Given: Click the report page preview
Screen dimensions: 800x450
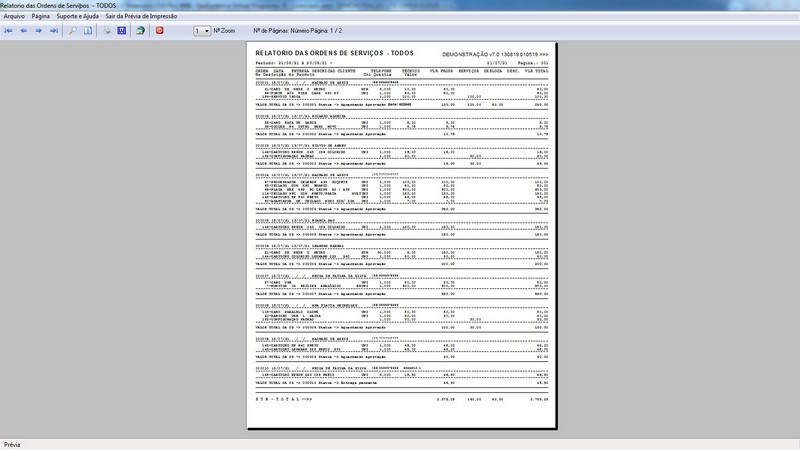Looking at the screenshot, I should (x=402, y=235).
